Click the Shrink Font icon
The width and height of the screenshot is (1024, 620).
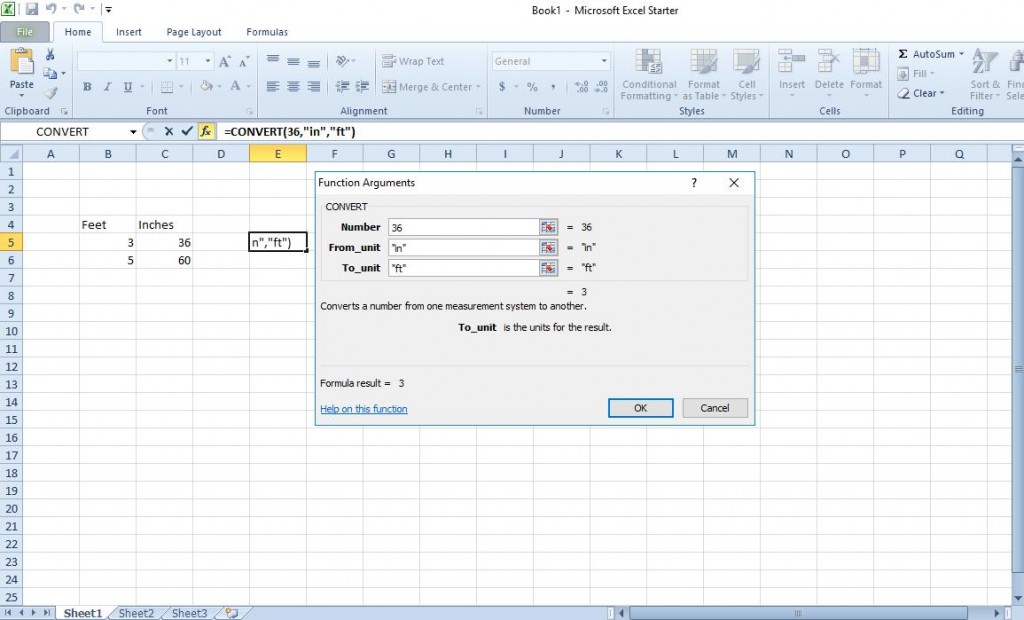(244, 61)
